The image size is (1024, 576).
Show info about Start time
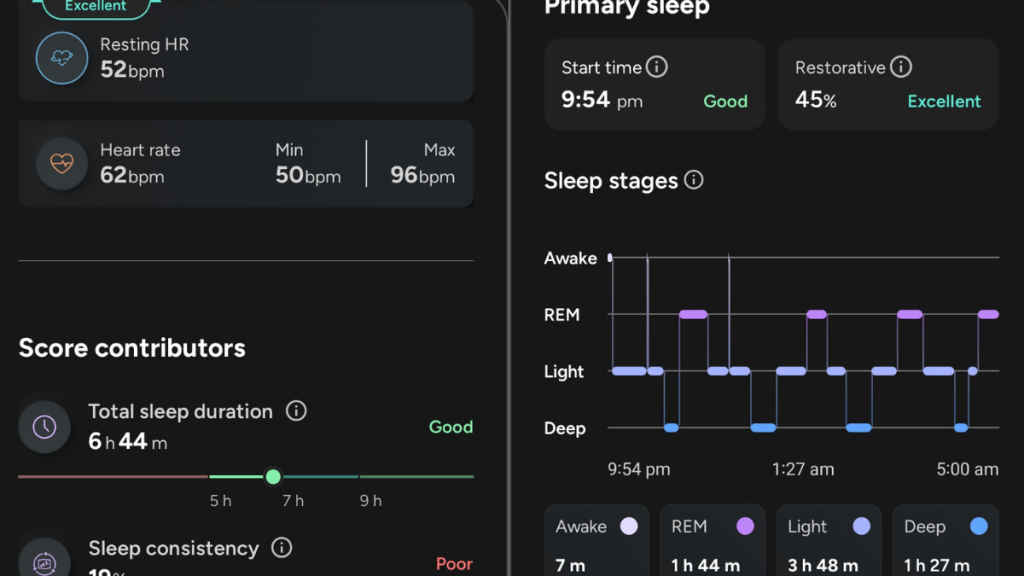pyautogui.click(x=657, y=67)
